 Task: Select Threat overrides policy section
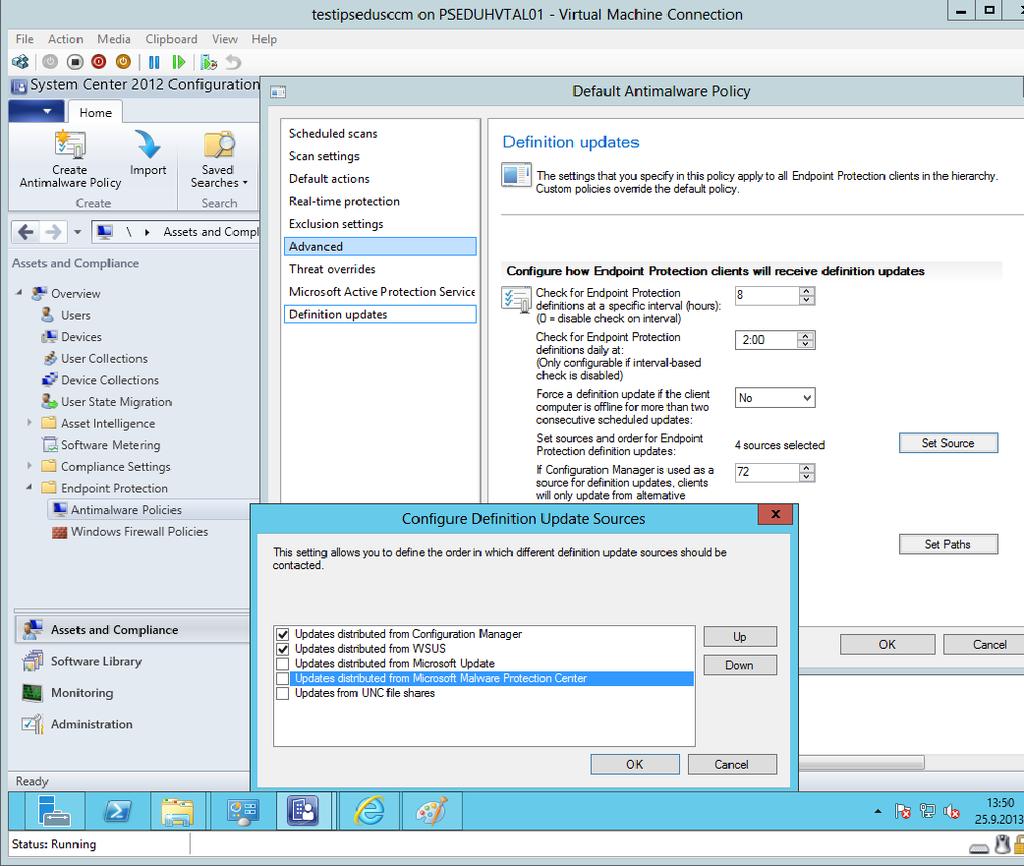click(x=380, y=269)
